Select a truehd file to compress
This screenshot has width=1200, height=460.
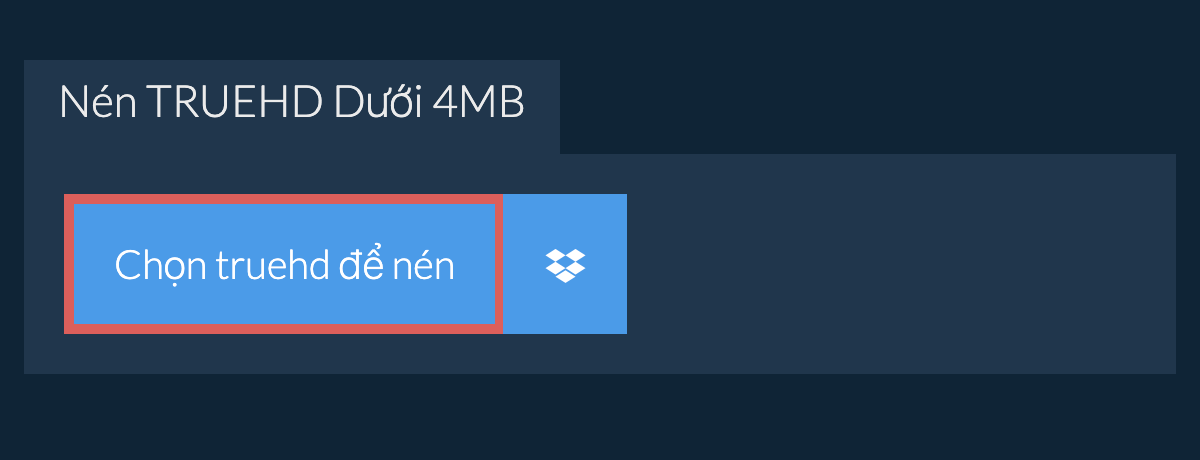point(284,264)
